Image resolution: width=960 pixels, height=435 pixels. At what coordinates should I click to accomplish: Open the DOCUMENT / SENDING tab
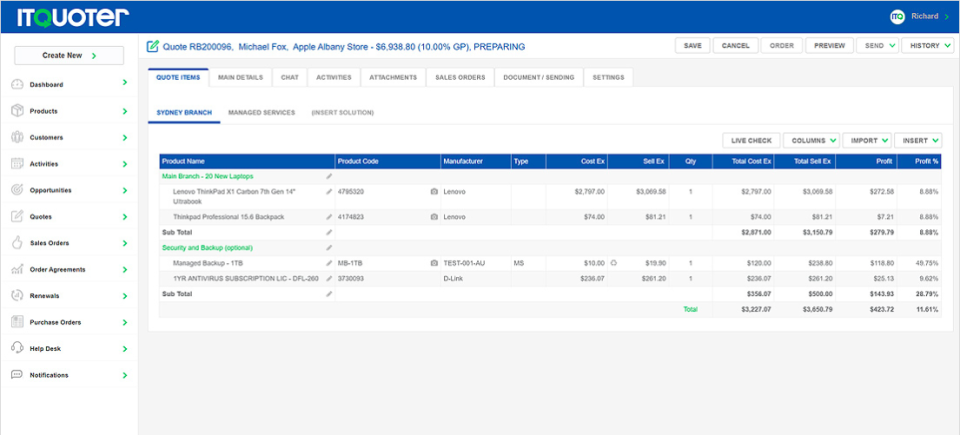(539, 78)
